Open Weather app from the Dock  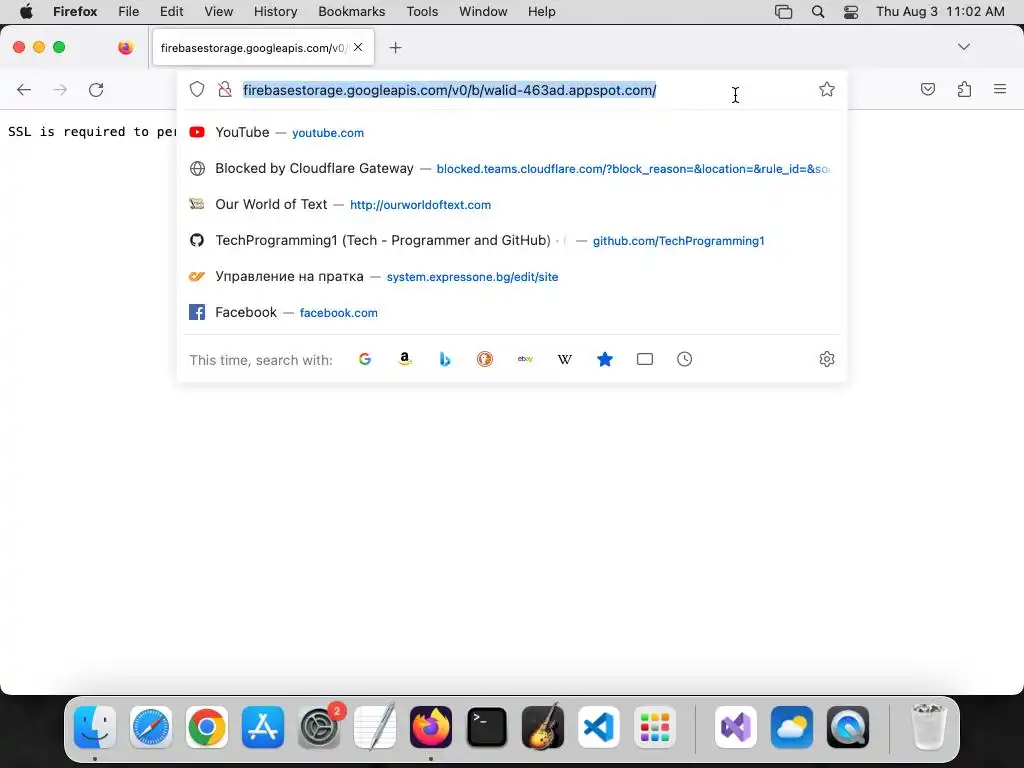pos(792,727)
